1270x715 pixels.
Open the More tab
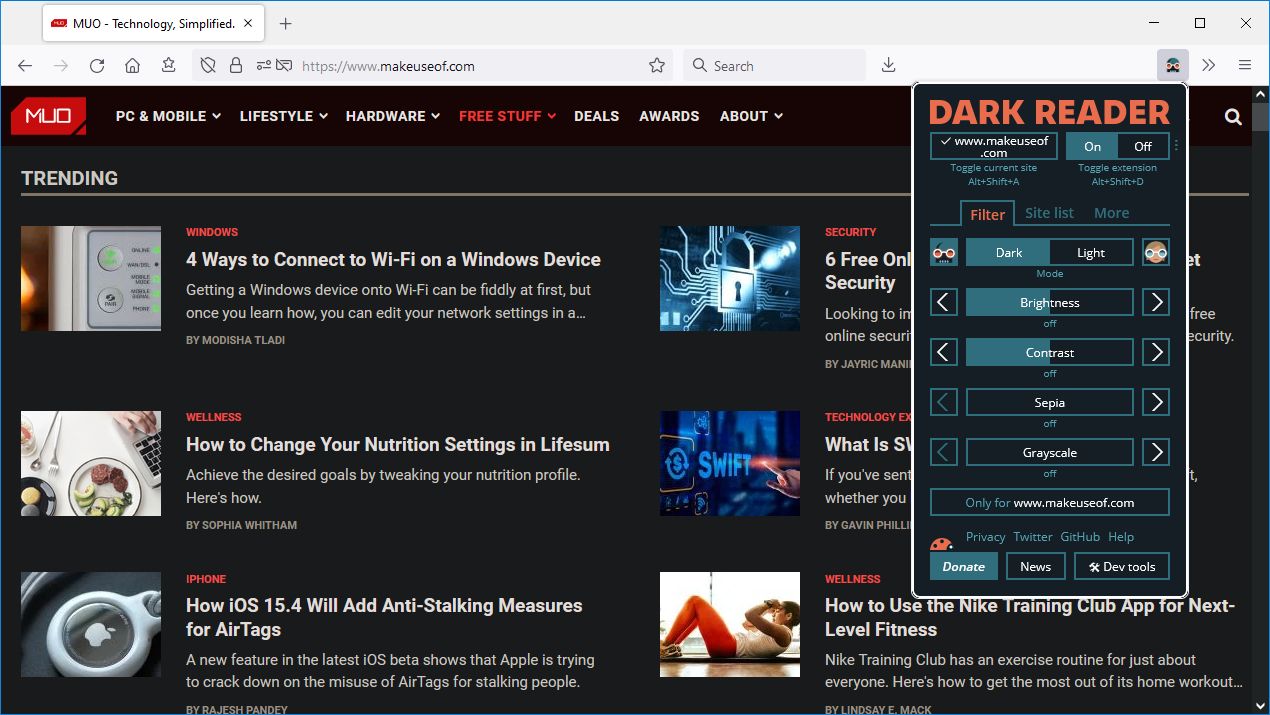[1111, 213]
